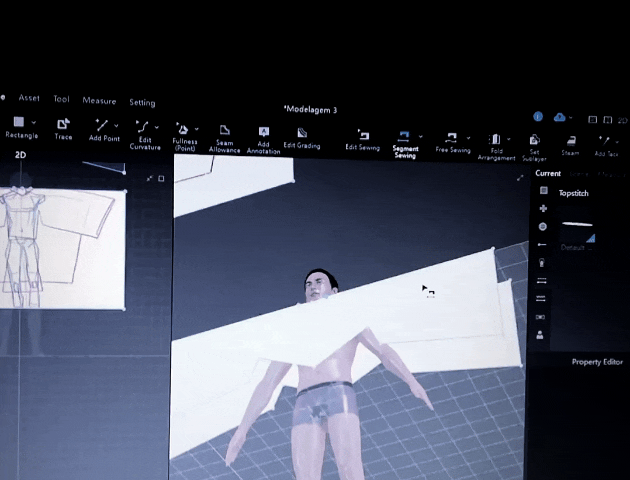The image size is (630, 480).
Task: Activate the Add Point tool
Action: coord(102,130)
